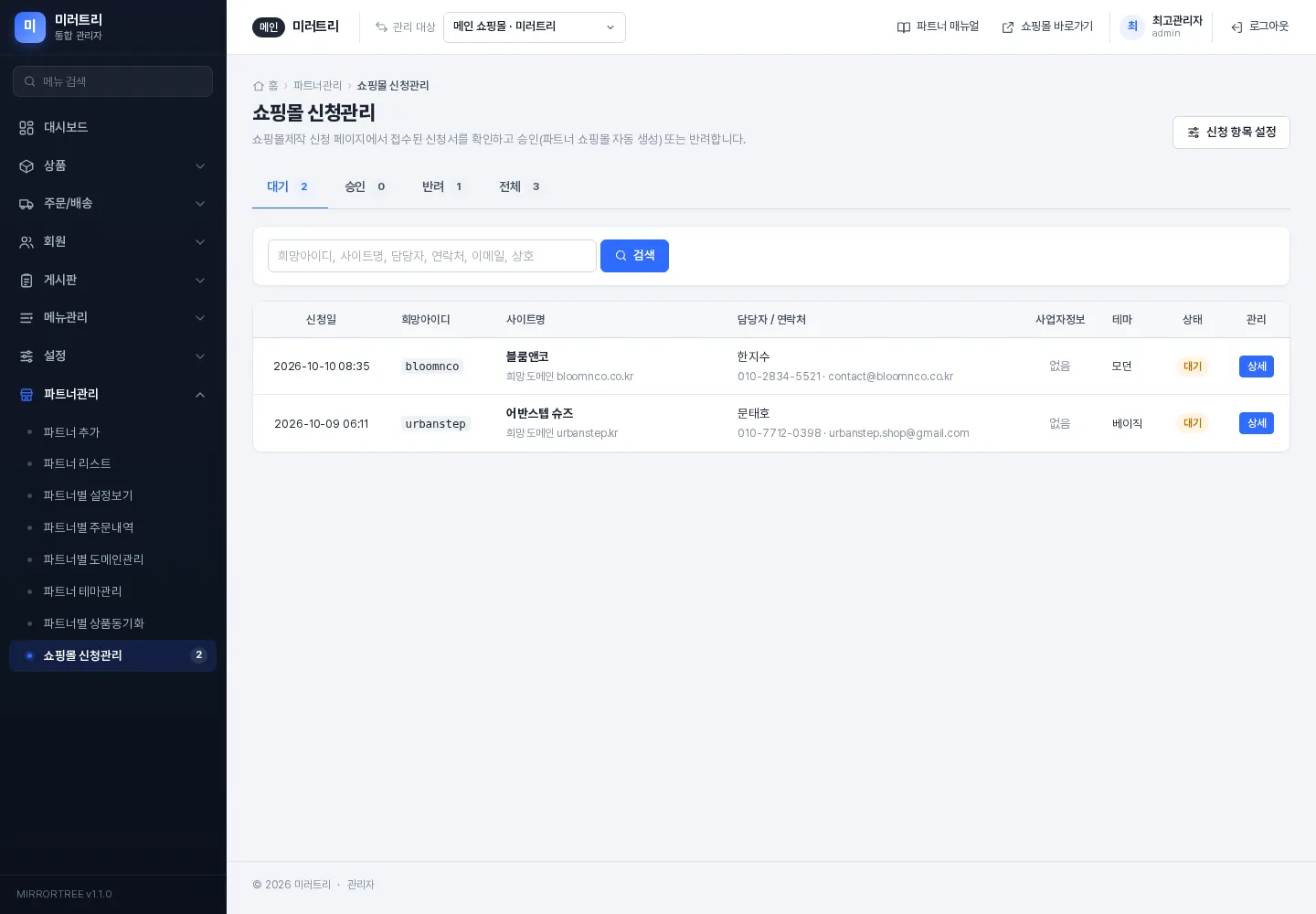Click the 쇼핑몰 바로가기 external link icon
1316x914 pixels.
point(1008,27)
